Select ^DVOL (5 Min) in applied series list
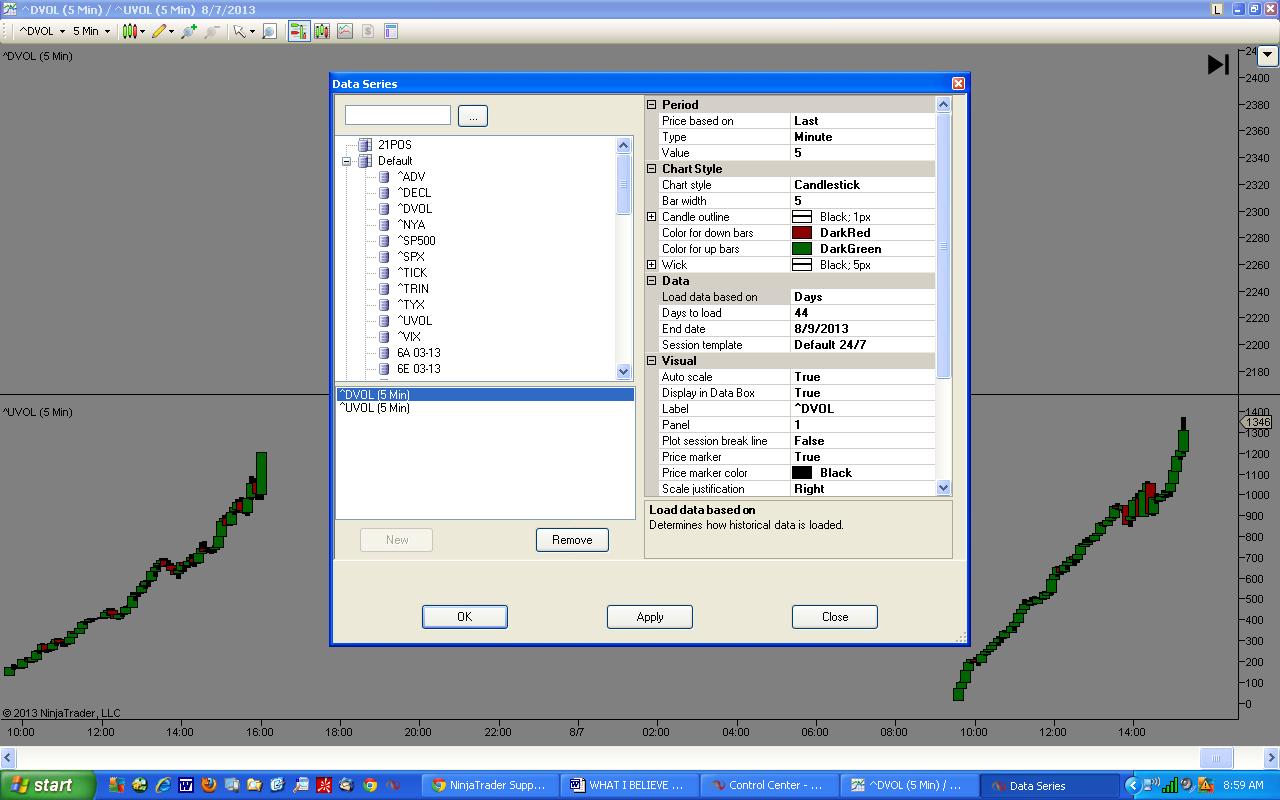Screen dimensions: 1280x800 [485, 395]
